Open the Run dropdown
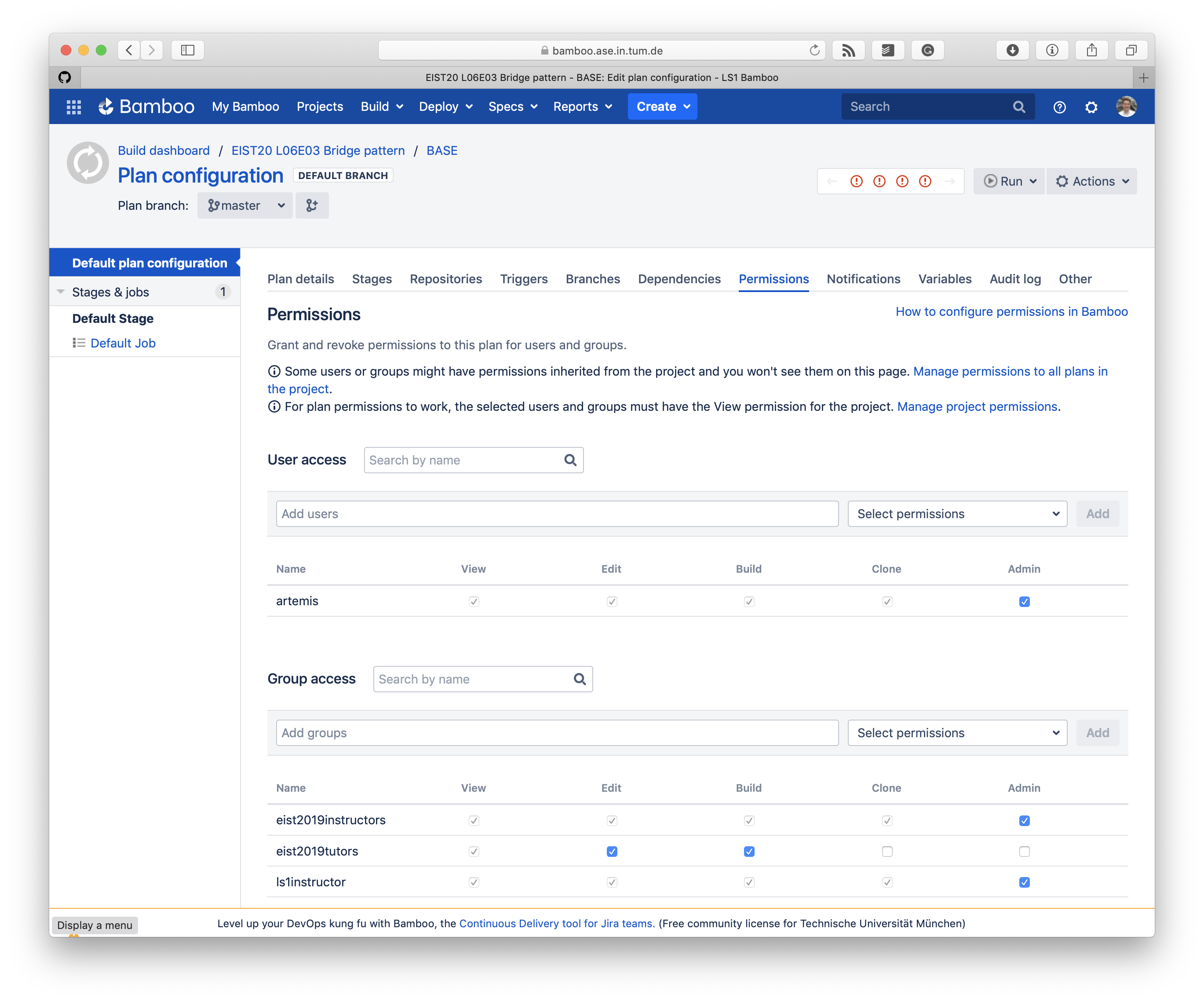Screen dimensions: 1204x1002 pos(1009,181)
